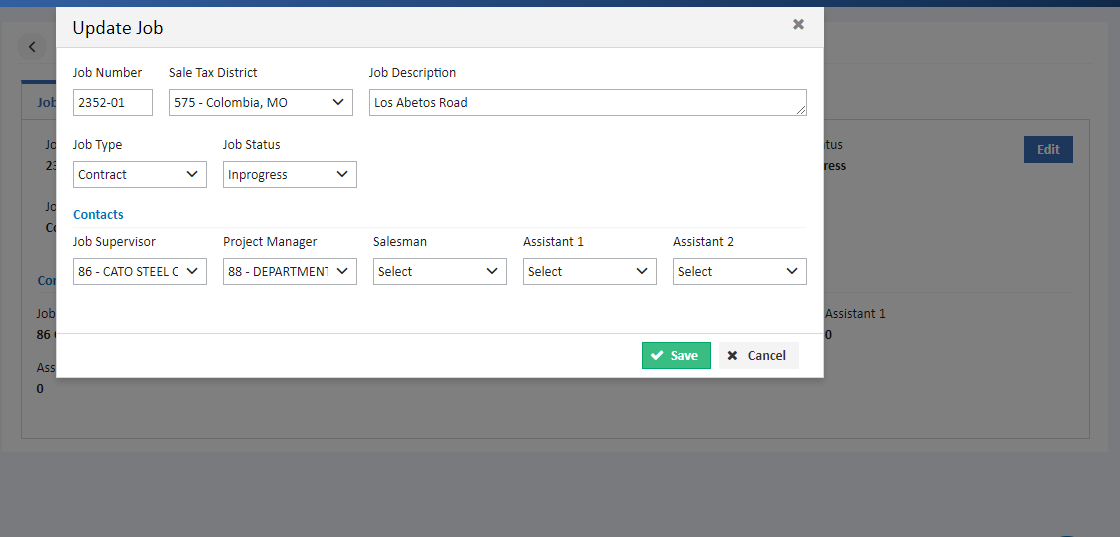Open the Sale Tax District dropdown

(x=261, y=103)
